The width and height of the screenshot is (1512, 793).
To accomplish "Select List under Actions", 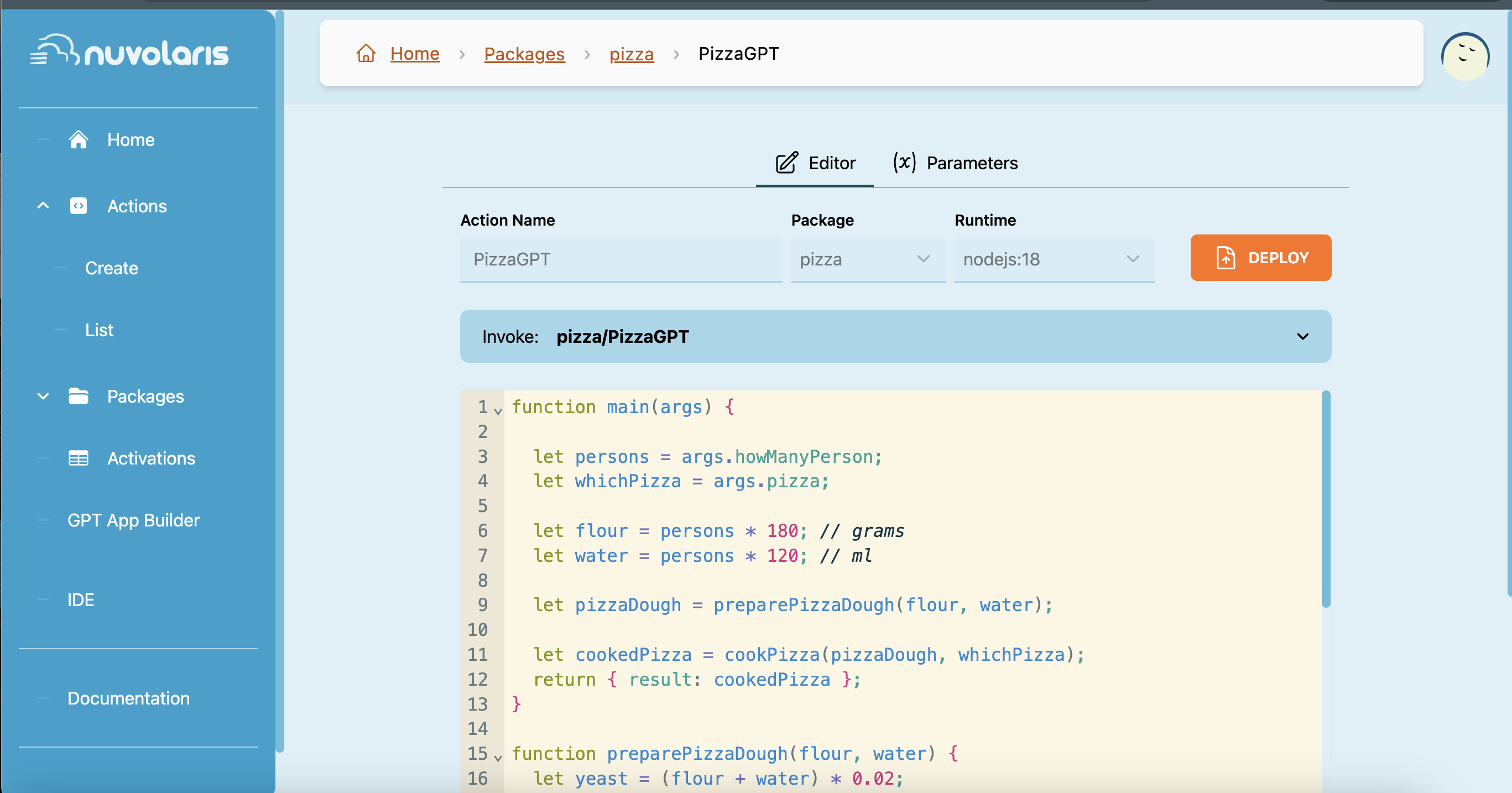I will (99, 330).
